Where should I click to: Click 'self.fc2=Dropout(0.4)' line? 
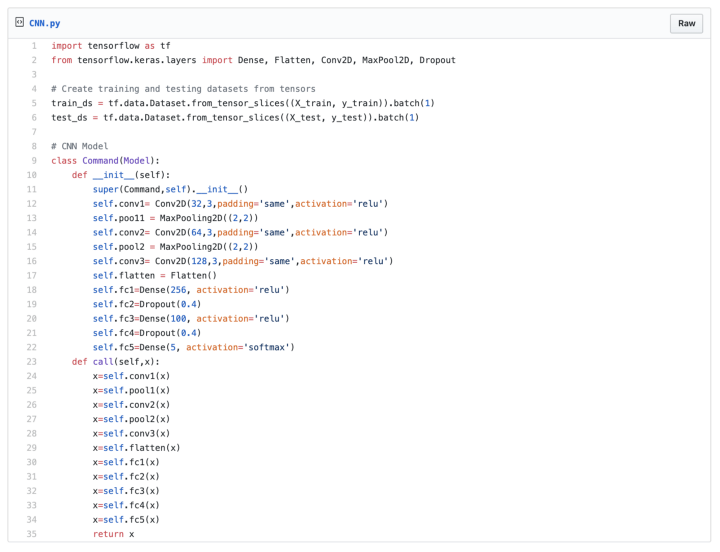(147, 304)
